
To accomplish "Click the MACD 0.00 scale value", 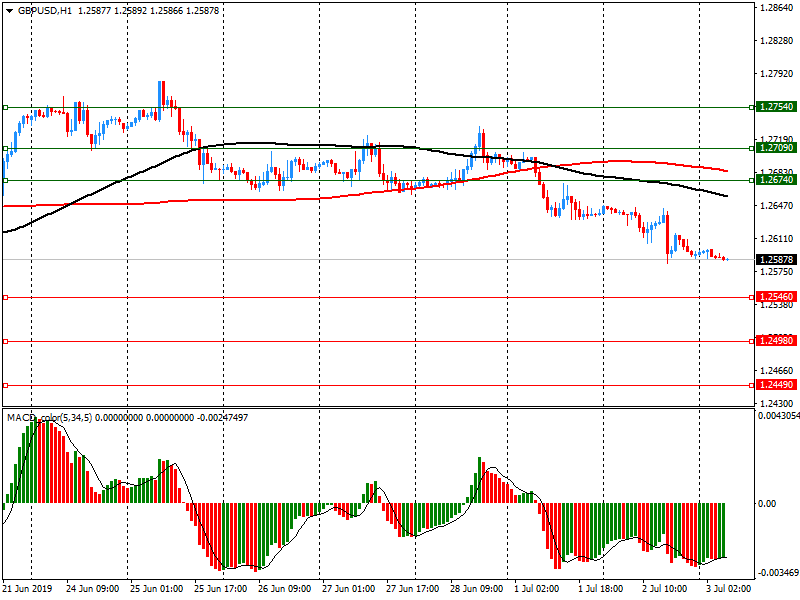I will tap(767, 504).
